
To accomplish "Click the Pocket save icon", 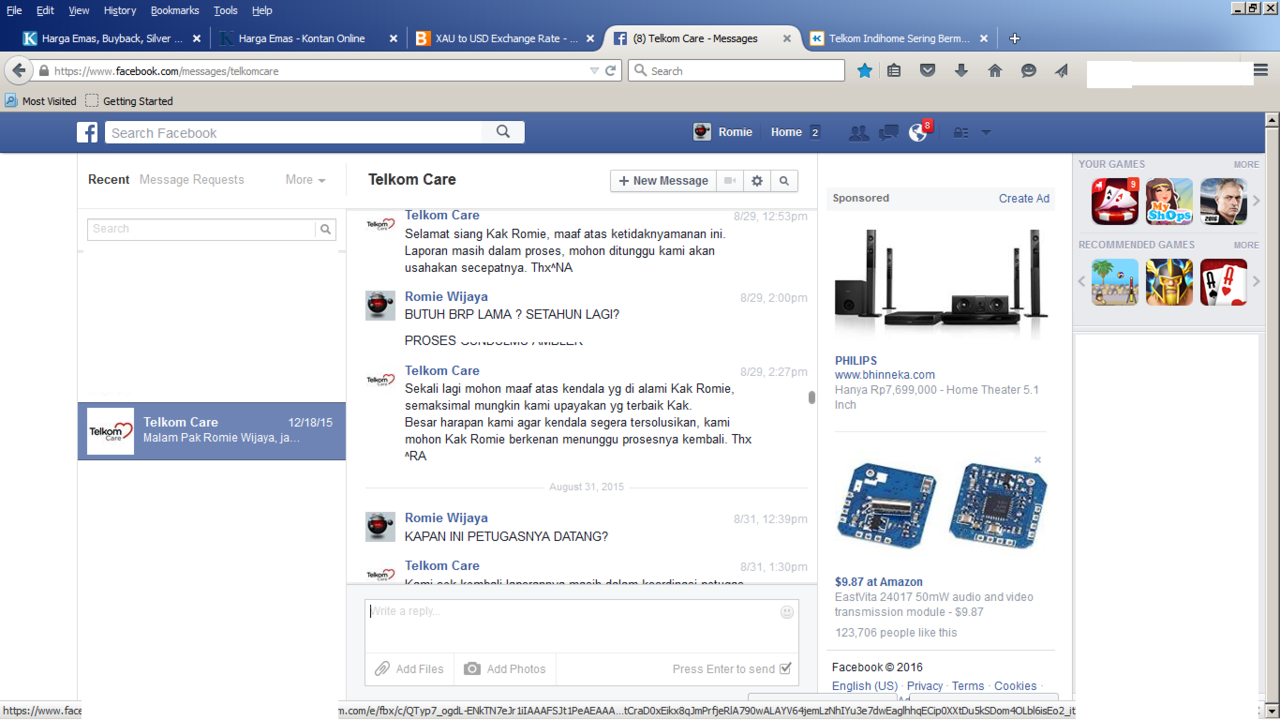I will [927, 71].
